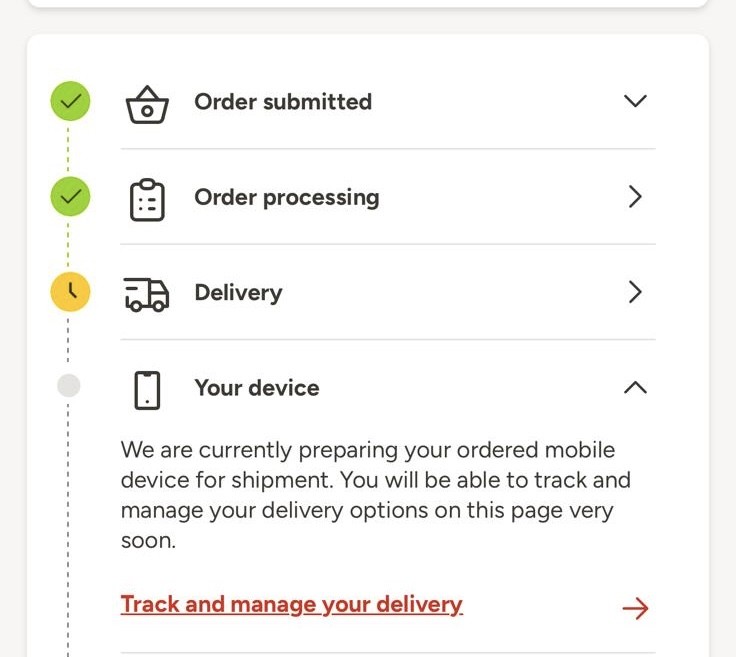
Task: Collapse the Your device section
Action: 635,387
